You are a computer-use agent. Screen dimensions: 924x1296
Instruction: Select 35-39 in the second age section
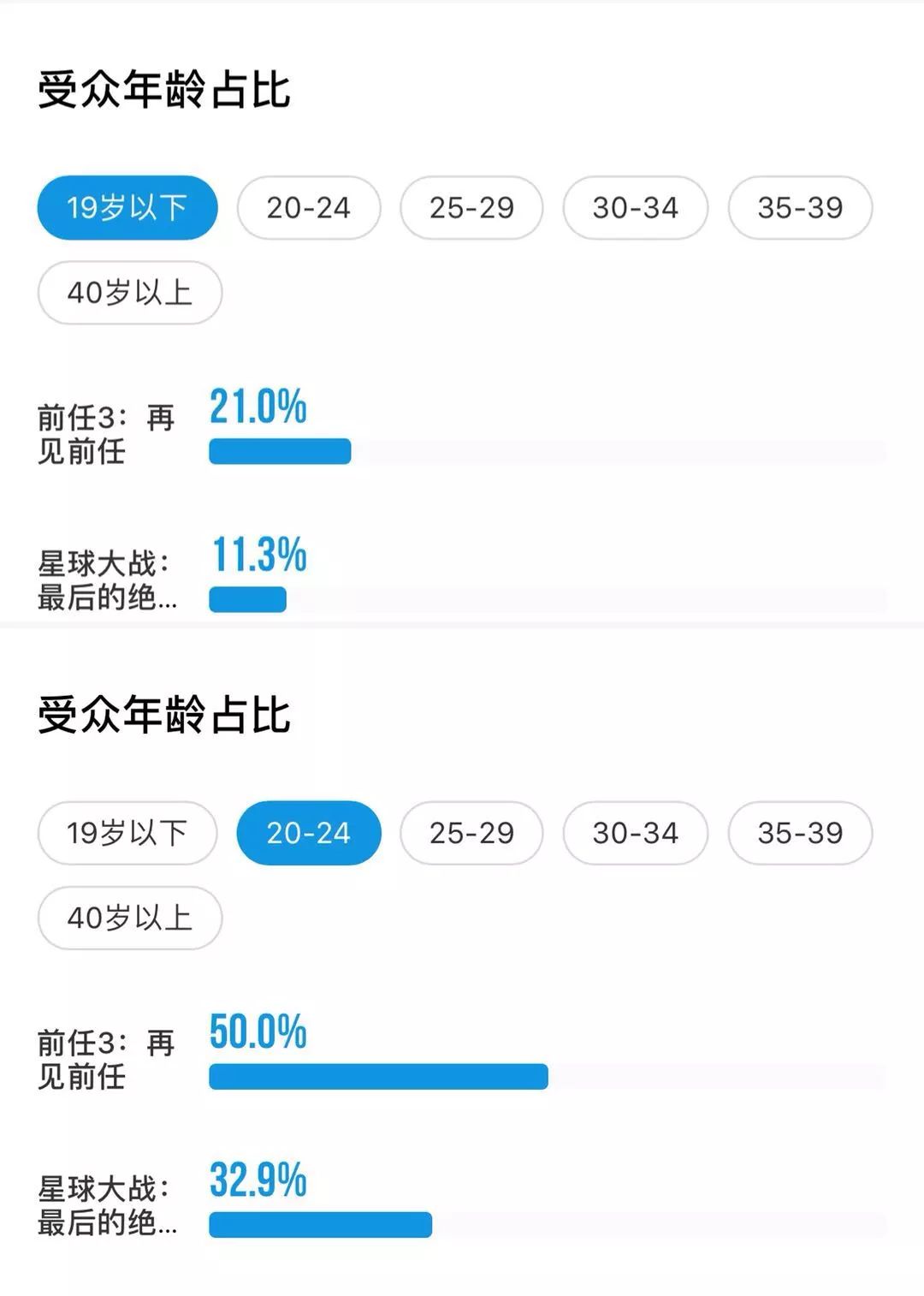800,833
